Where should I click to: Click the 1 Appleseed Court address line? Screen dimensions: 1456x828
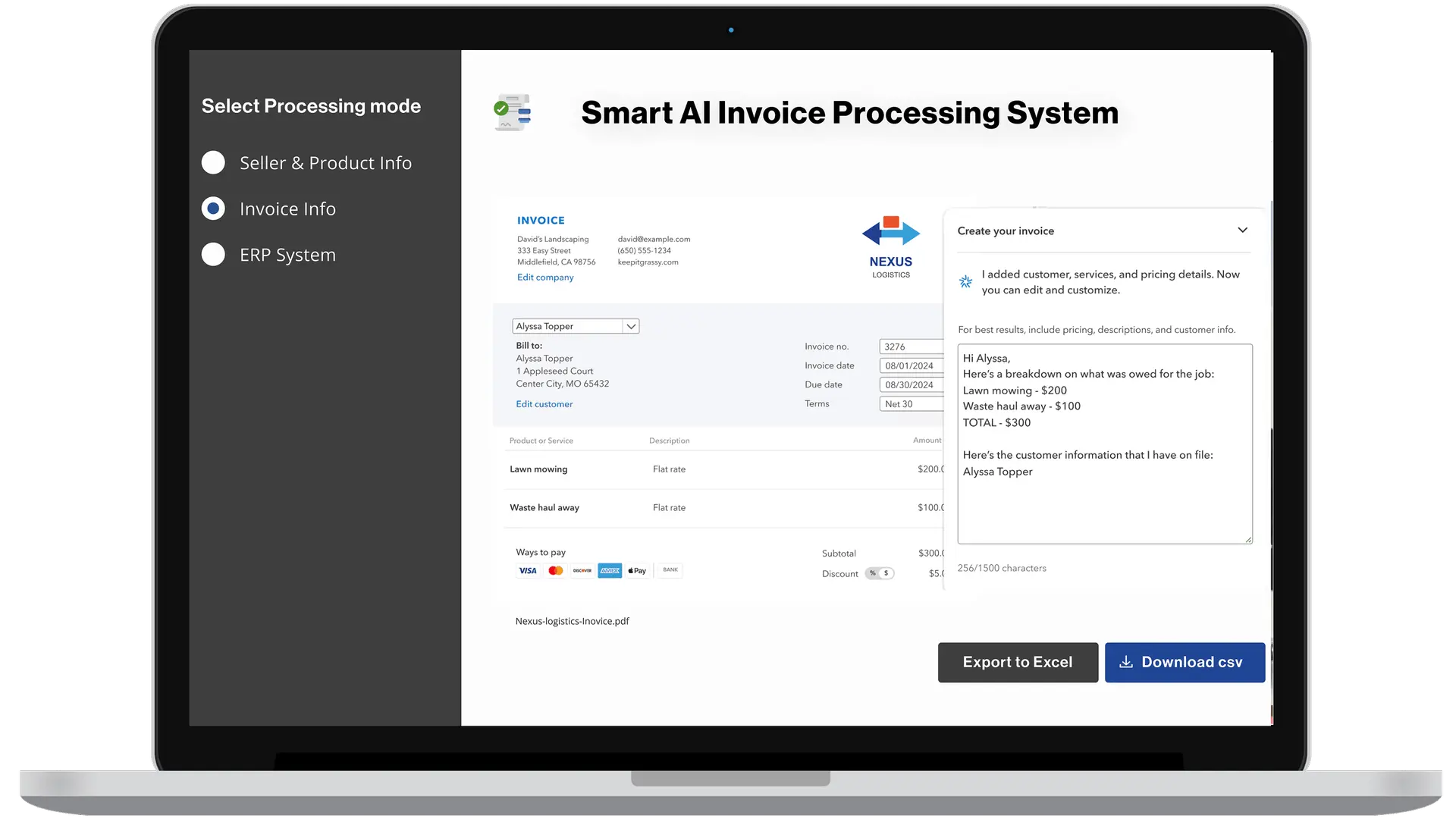click(554, 372)
